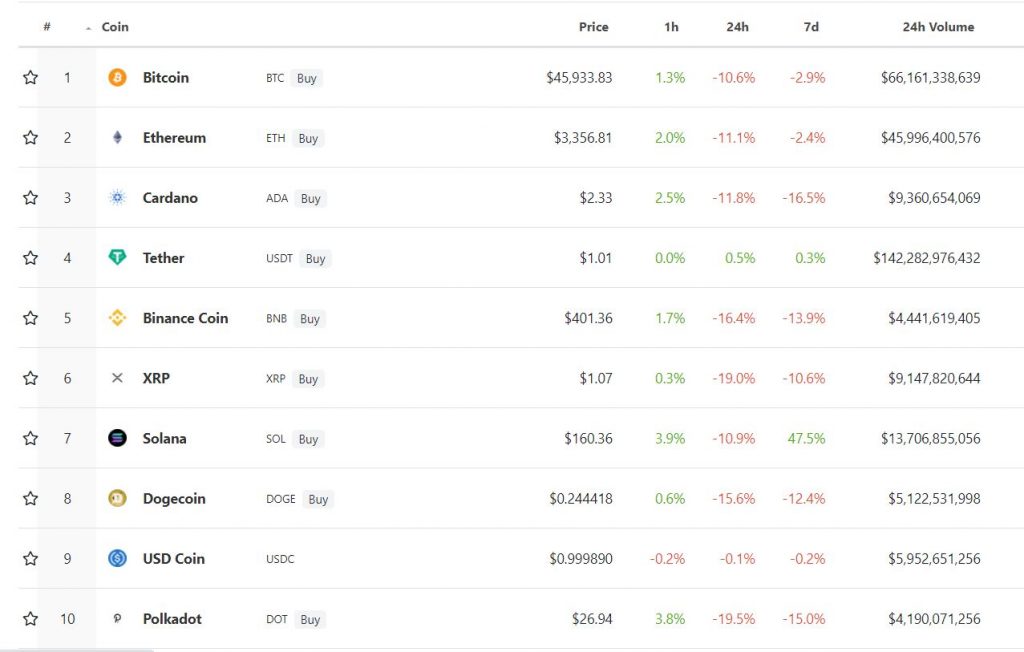Image resolution: width=1024 pixels, height=652 pixels.
Task: Open the Polkadot coin link
Action: click(x=172, y=619)
